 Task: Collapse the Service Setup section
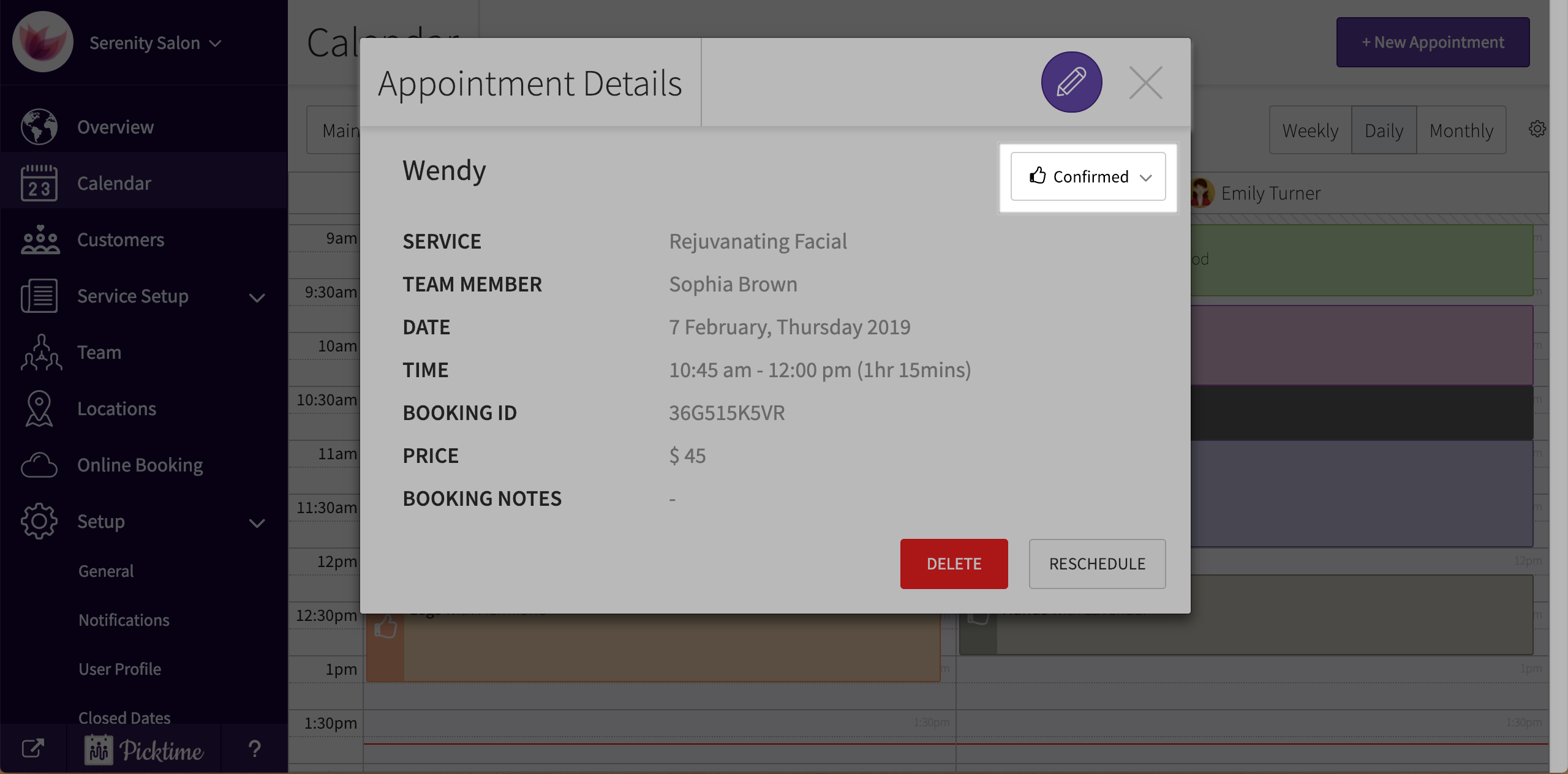[258, 297]
